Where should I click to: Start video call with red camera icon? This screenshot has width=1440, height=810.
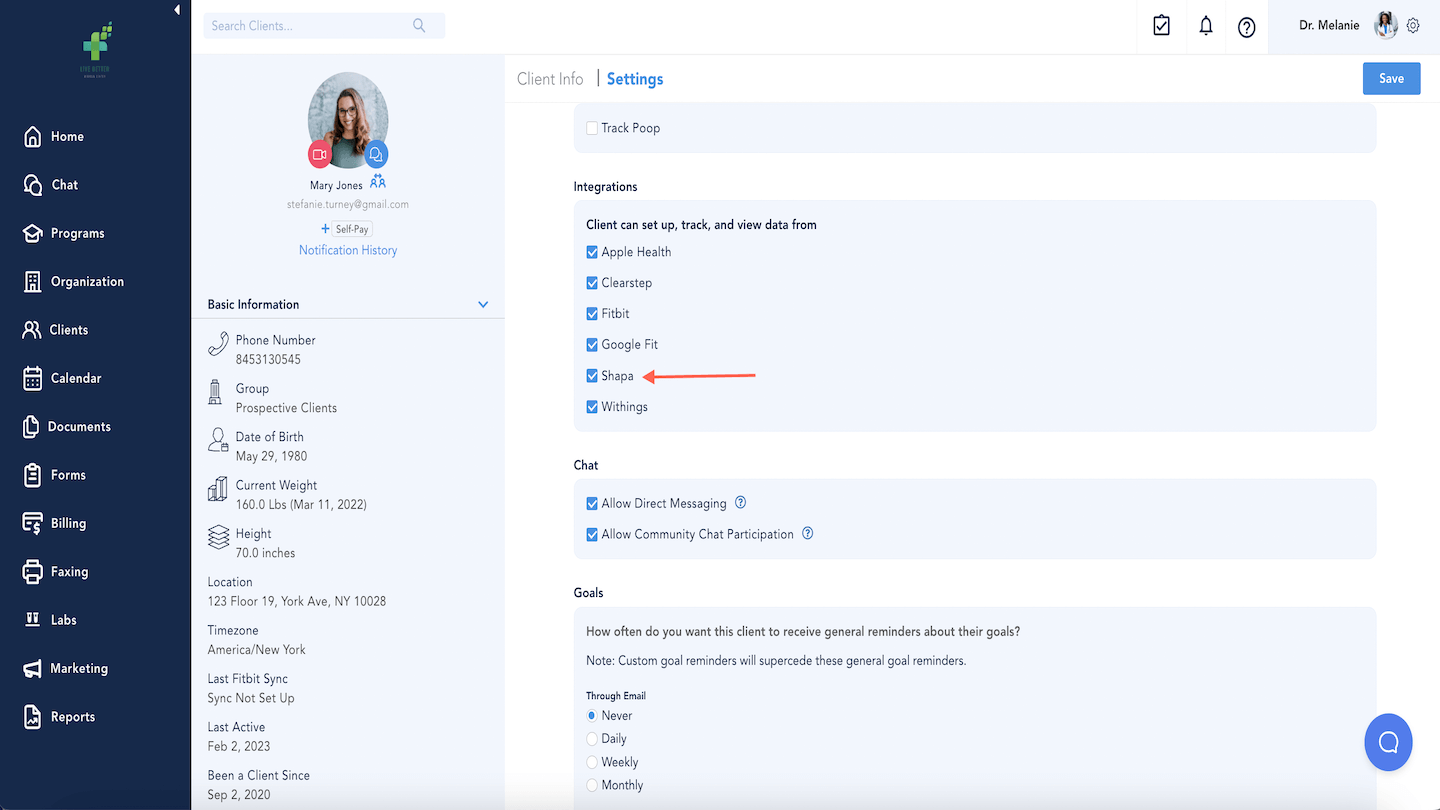coord(320,155)
